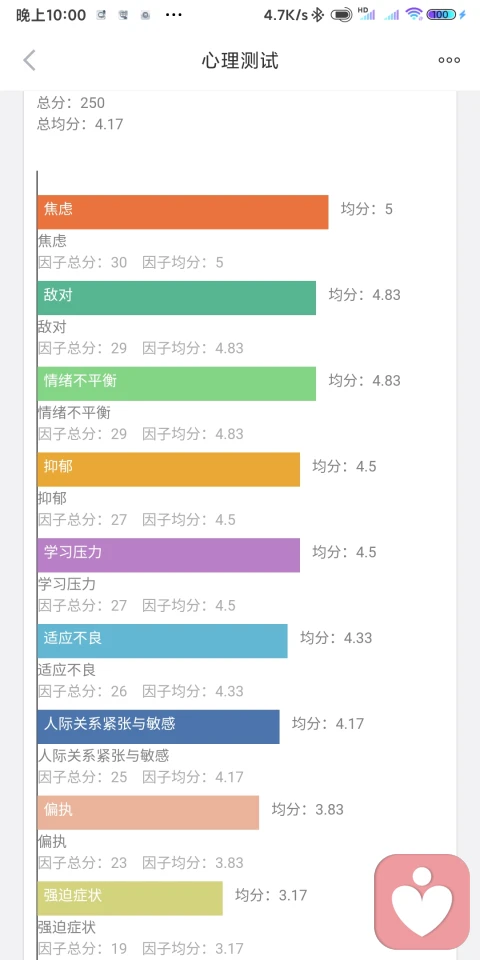
Task: Tap the Wi-Fi icon in the status bar
Action: click(x=414, y=15)
